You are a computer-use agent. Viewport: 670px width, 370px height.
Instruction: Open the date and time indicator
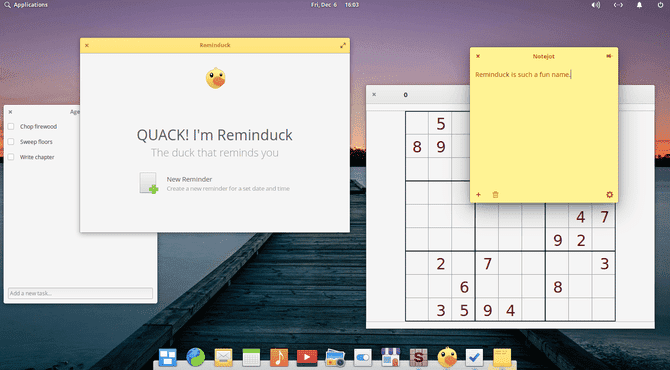click(335, 5)
